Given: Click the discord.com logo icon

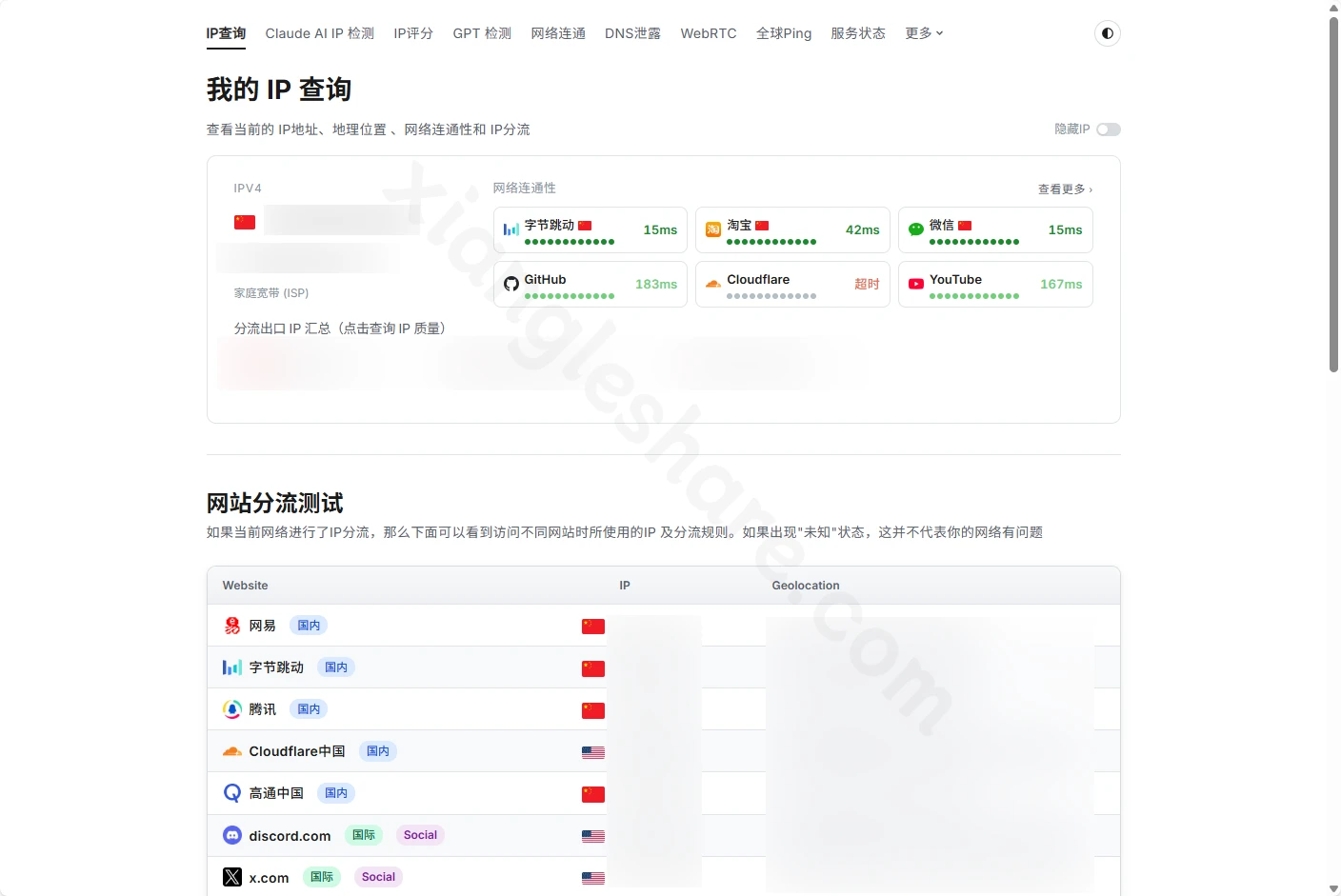Looking at the screenshot, I should pos(232,835).
